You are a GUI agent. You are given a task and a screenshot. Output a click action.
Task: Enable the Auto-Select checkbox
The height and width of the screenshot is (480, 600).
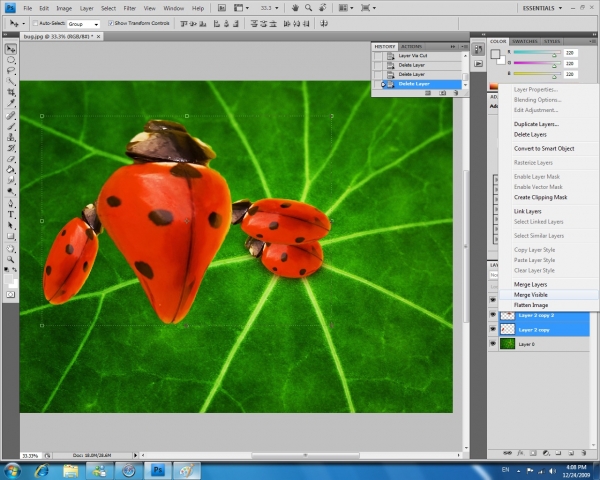(x=35, y=23)
